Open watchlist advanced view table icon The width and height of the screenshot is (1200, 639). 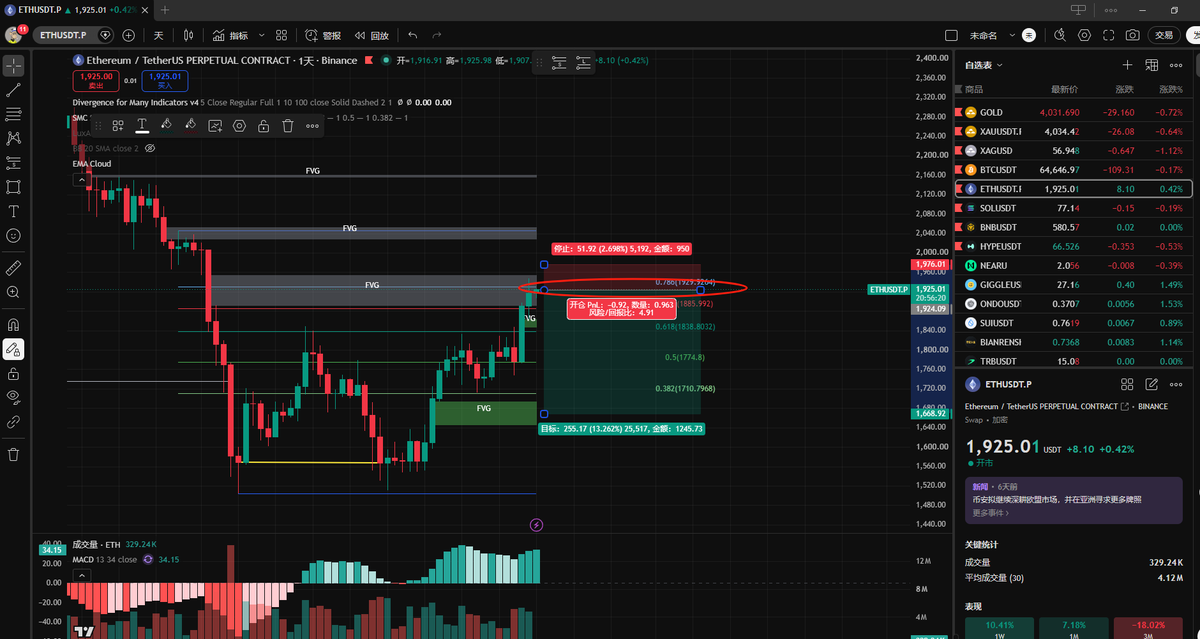pyautogui.click(x=1151, y=65)
